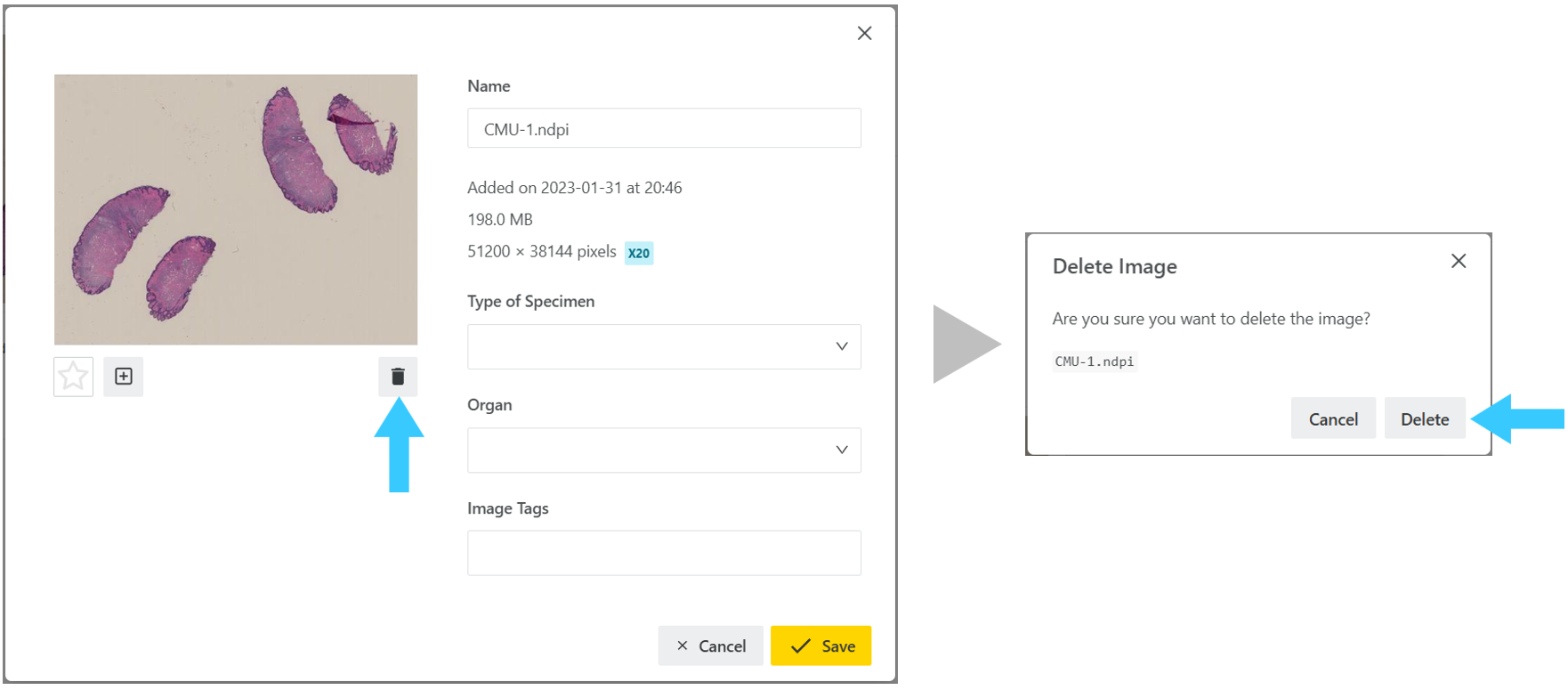Viewport: 1568px width, 690px height.
Task: Toggle the favorite star icon
Action: pyautogui.click(x=73, y=377)
